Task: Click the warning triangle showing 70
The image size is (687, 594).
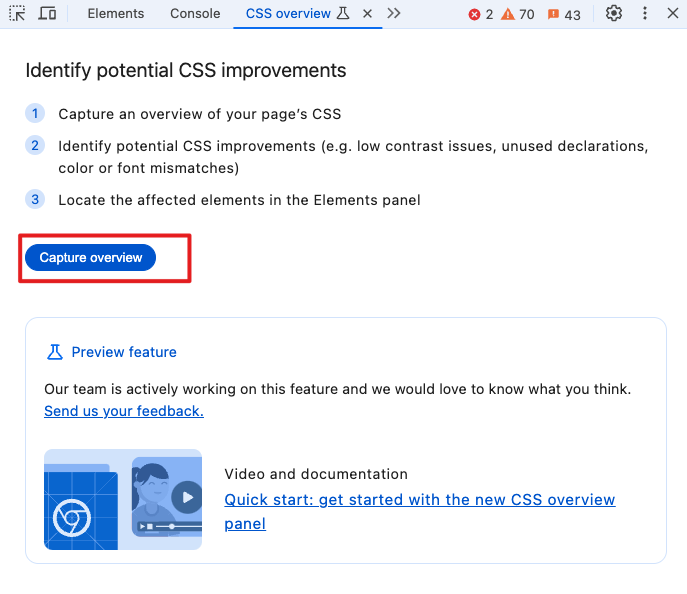Action: tap(508, 15)
